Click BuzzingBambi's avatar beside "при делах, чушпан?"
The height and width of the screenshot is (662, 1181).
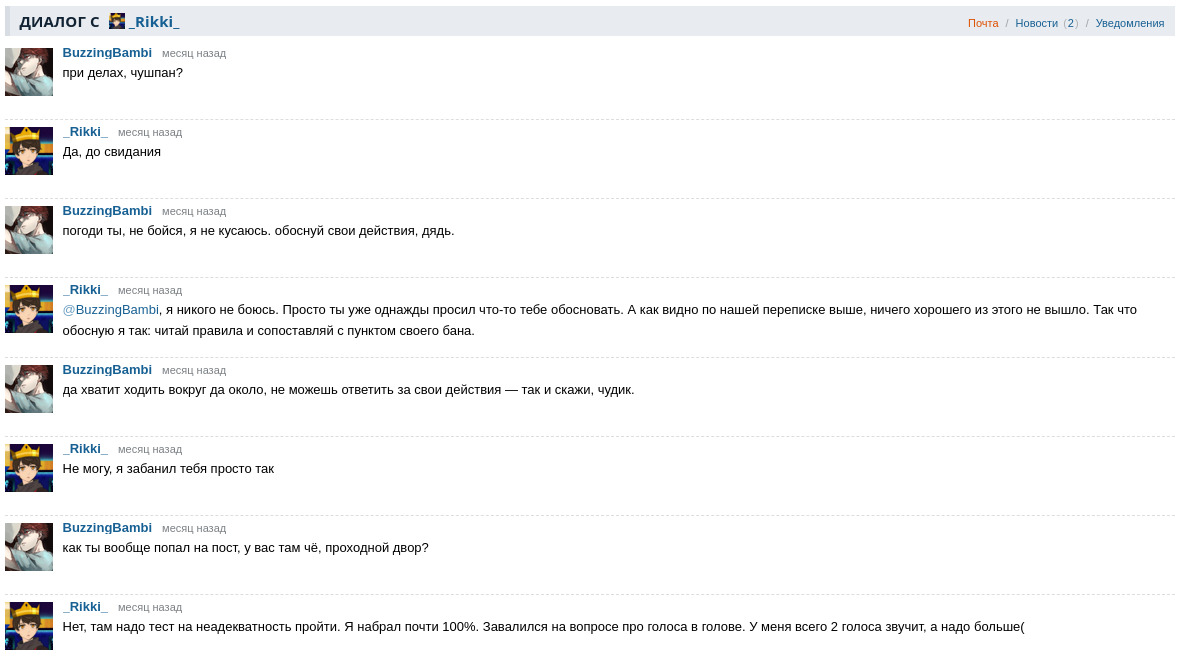click(x=29, y=72)
